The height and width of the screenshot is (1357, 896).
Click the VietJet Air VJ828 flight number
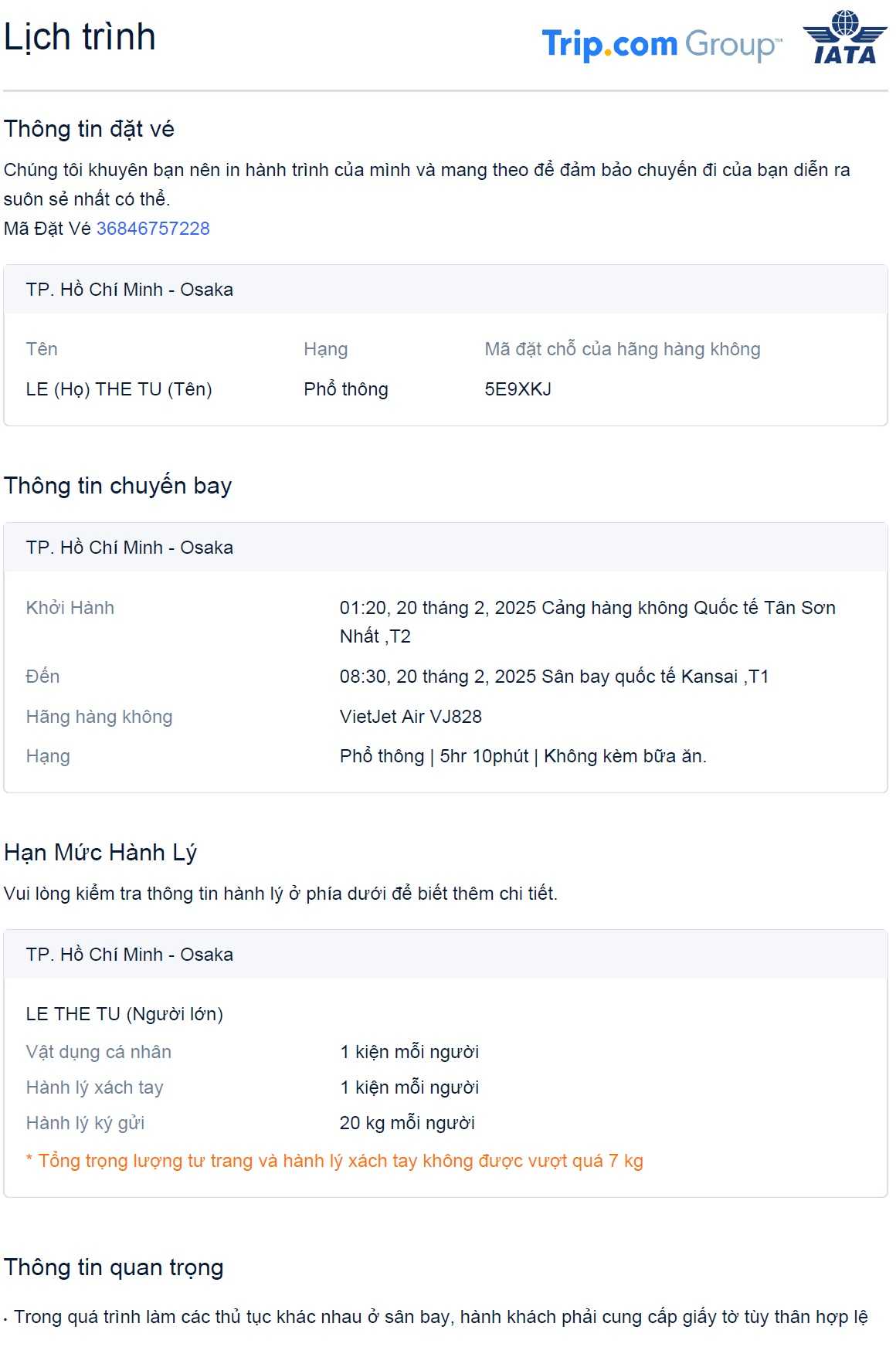(411, 717)
